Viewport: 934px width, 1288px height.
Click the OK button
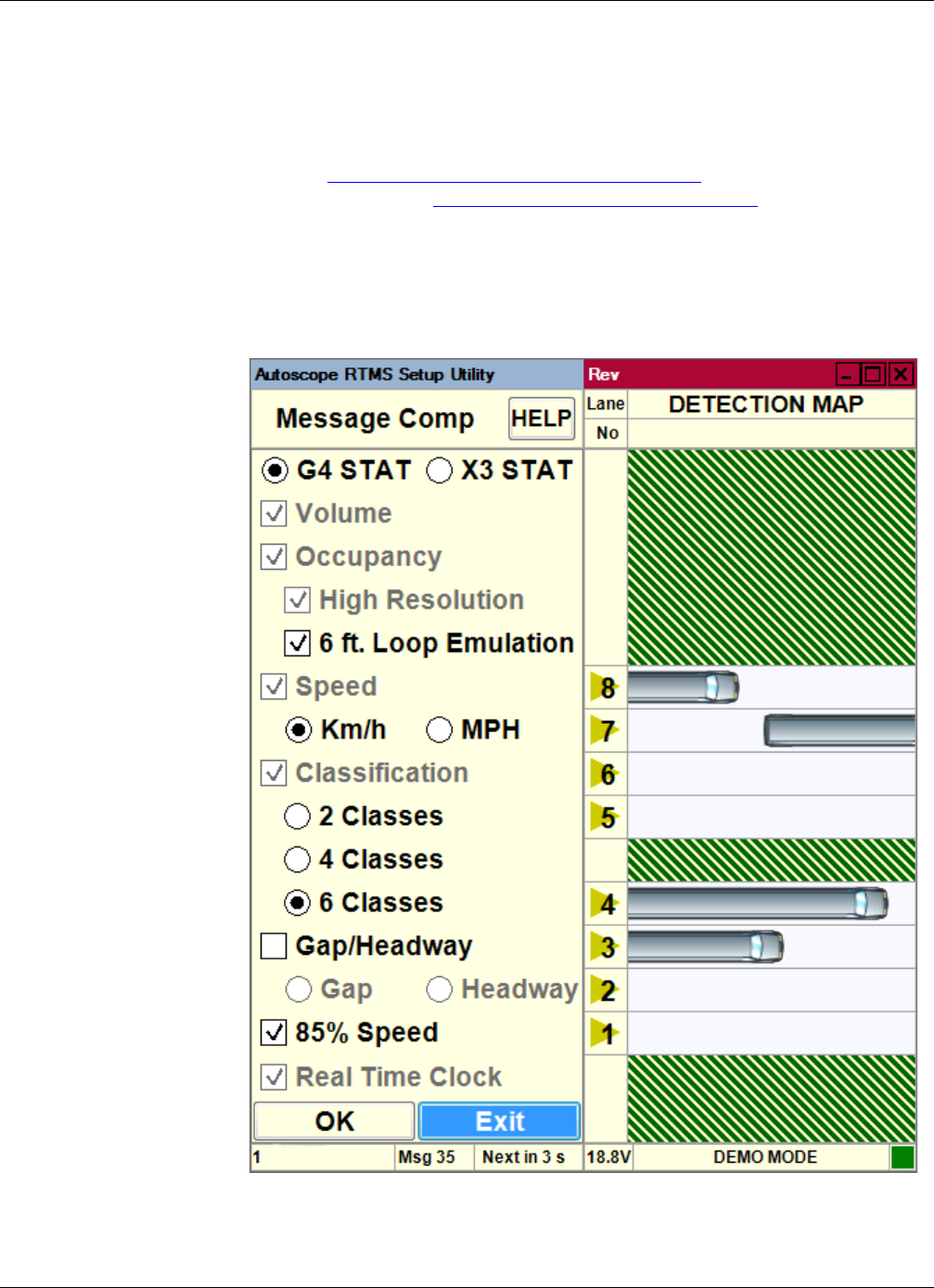point(334,1121)
